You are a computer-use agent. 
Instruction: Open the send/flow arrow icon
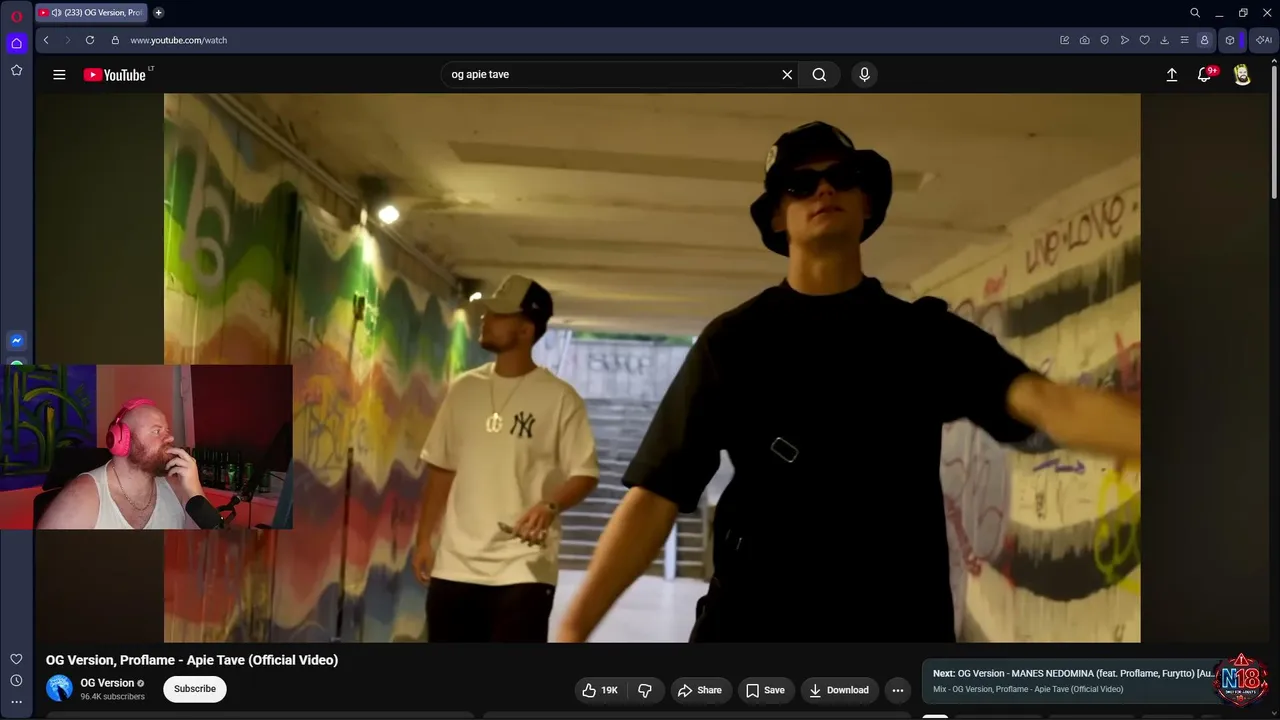point(1125,40)
